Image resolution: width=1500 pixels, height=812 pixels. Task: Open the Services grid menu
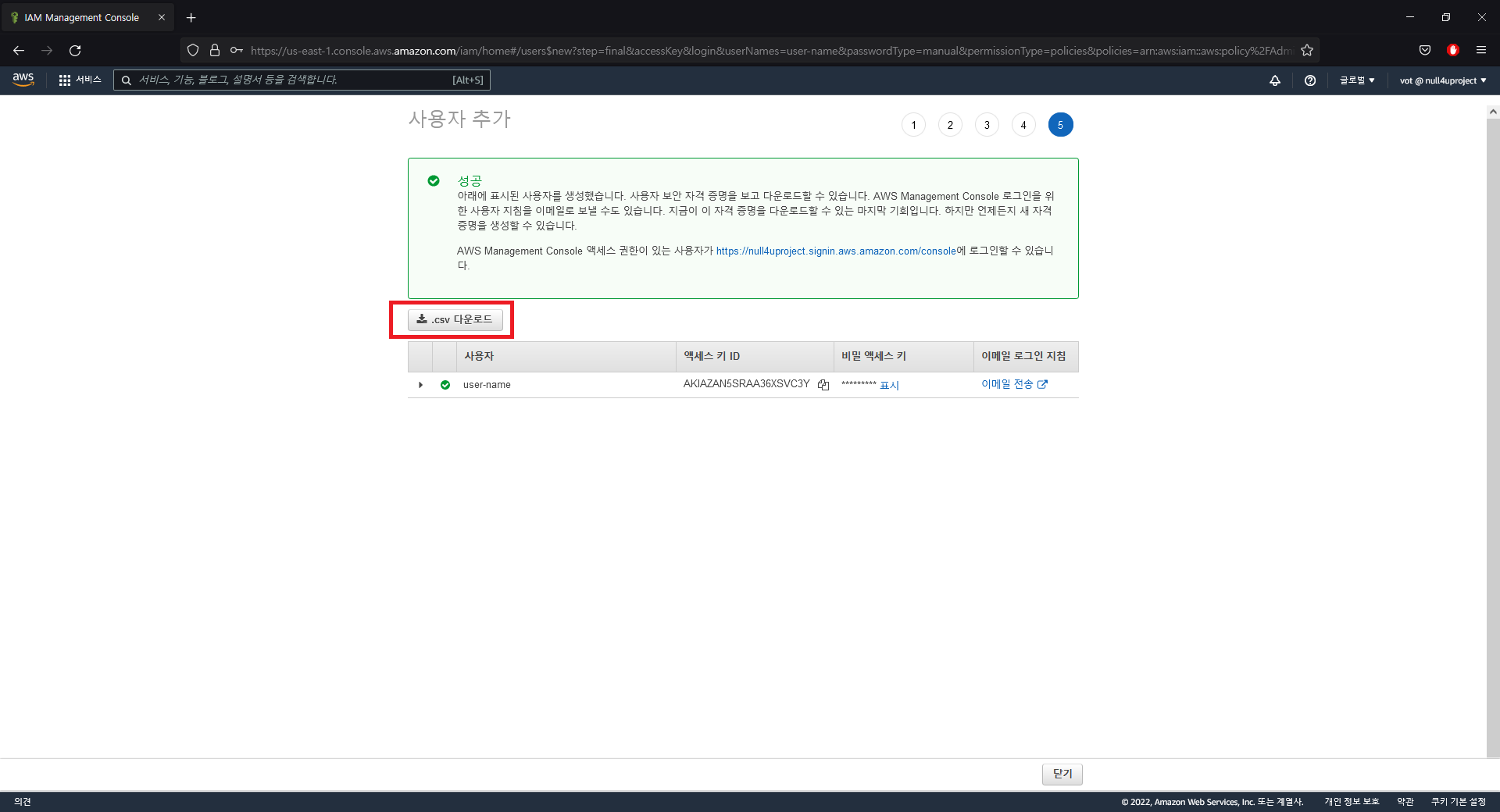tap(80, 80)
